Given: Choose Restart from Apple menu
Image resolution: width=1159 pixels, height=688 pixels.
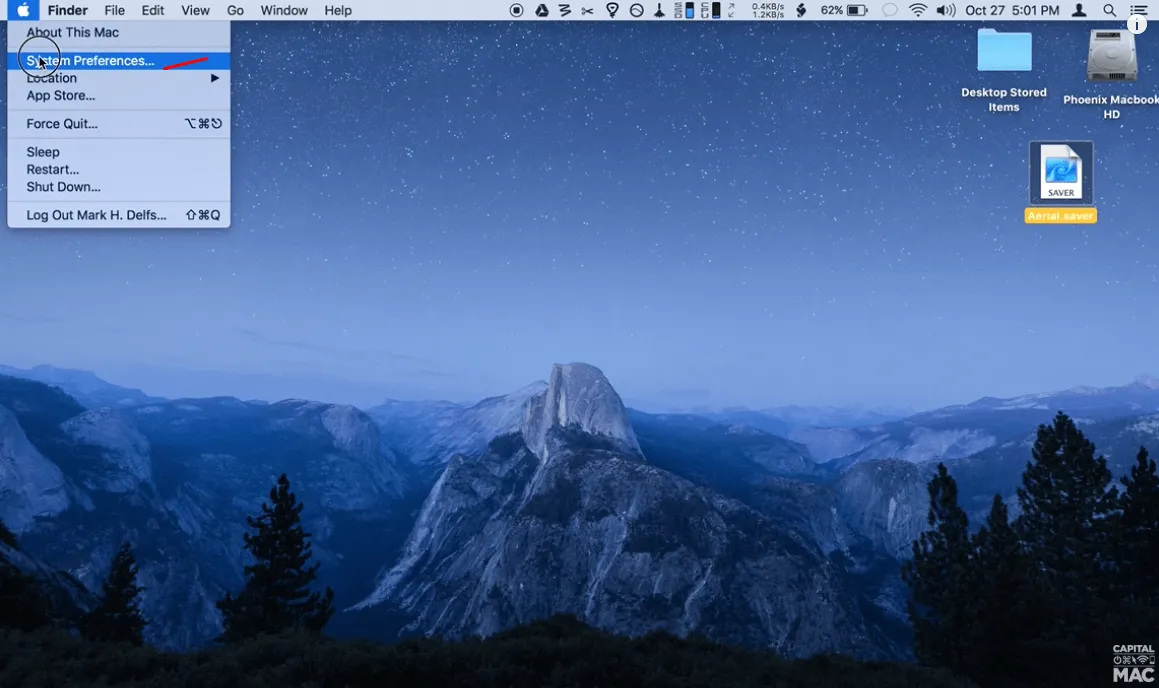Looking at the screenshot, I should point(118,169).
